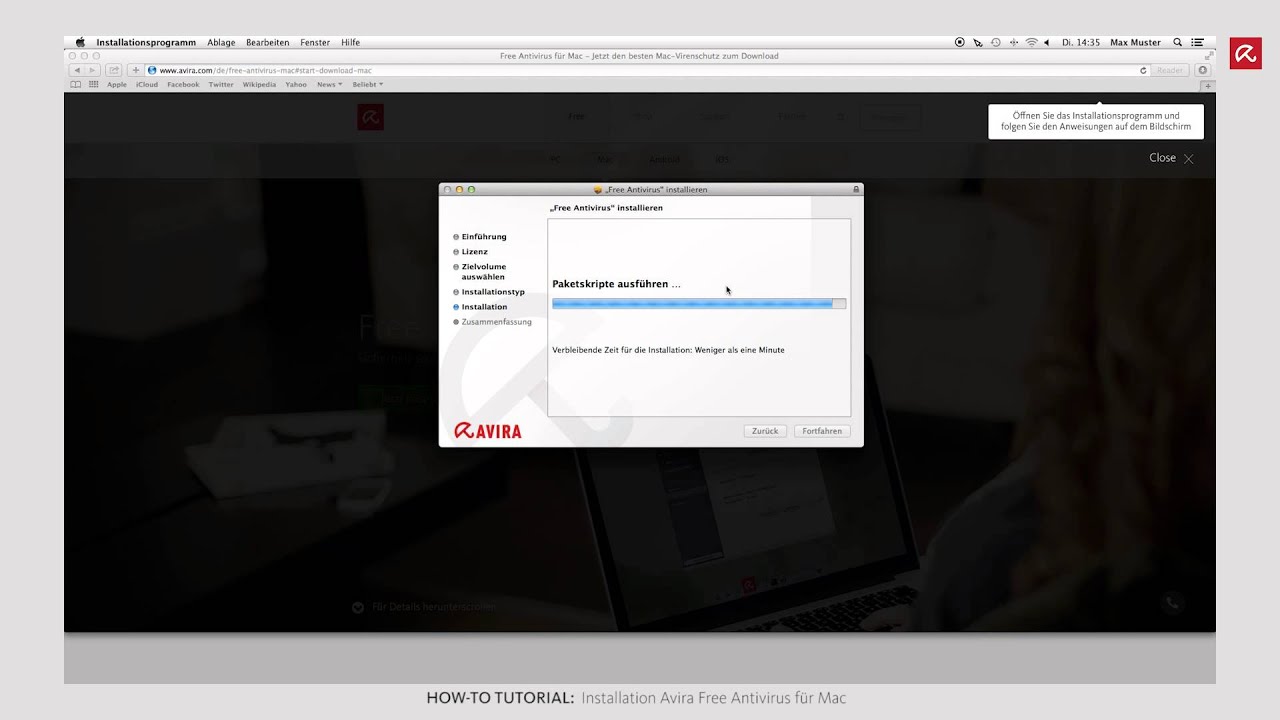This screenshot has width=1280, height=720.
Task: Click the Reader button in Safari
Action: [x=1169, y=70]
